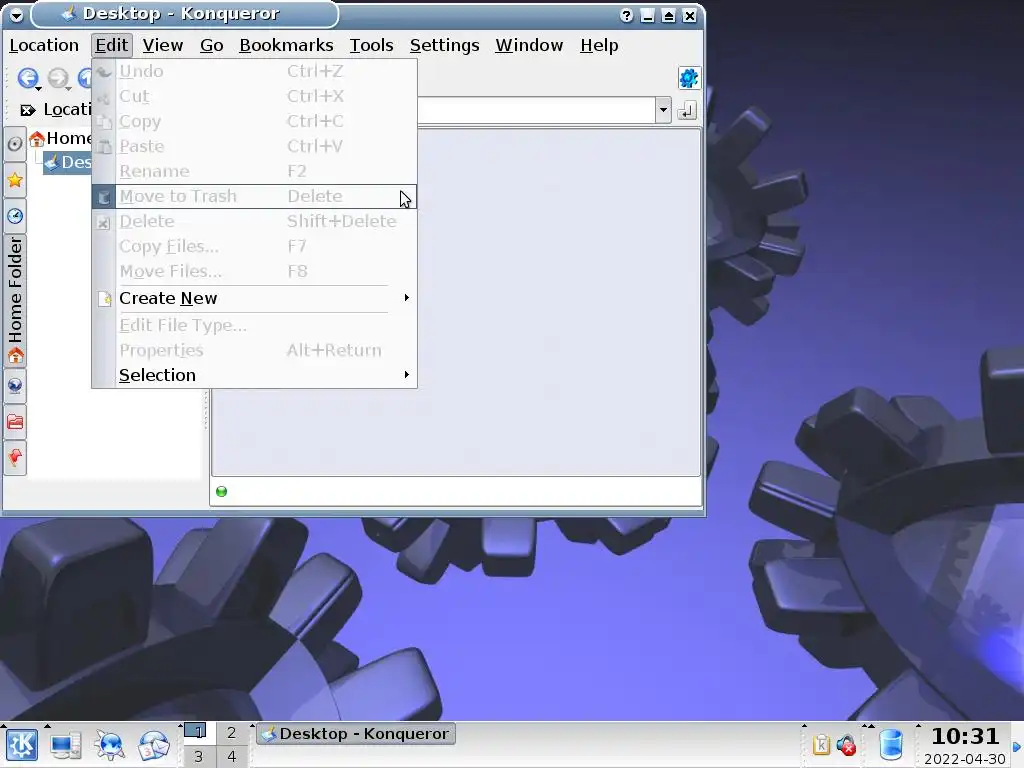Click the Trash can panel icon
Viewport: 1024px width, 768px height.
(x=890, y=744)
